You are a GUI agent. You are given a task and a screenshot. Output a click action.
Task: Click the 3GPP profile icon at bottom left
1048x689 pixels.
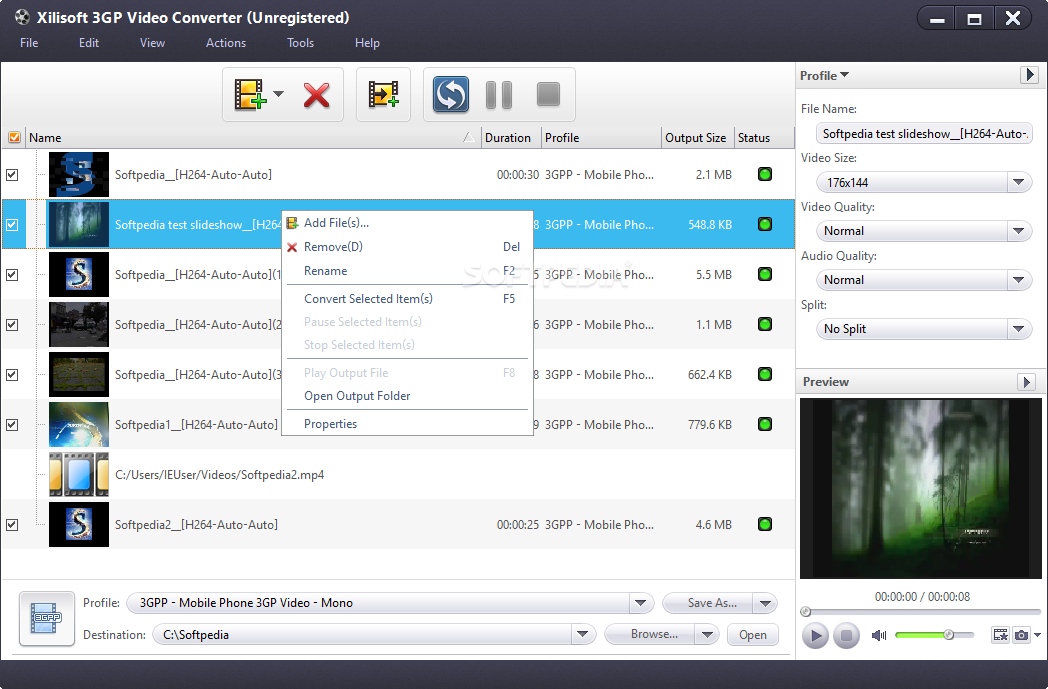(47, 619)
